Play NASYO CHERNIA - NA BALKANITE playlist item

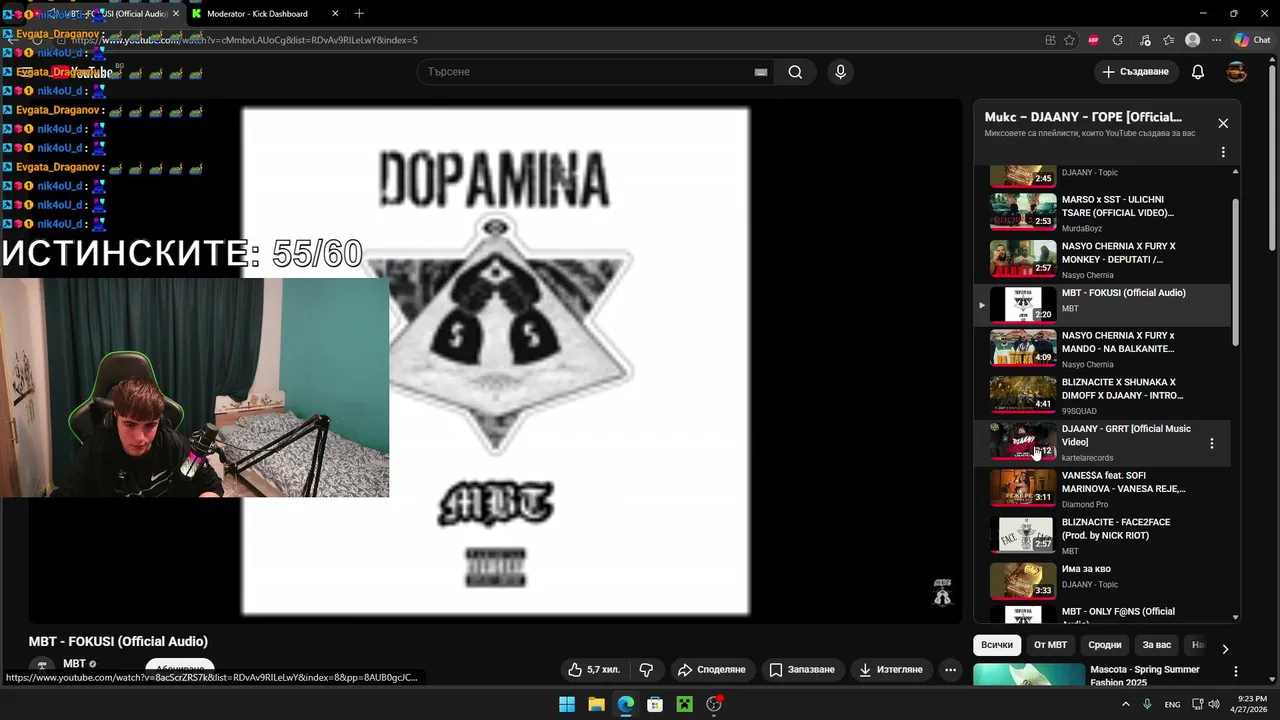pos(1102,349)
